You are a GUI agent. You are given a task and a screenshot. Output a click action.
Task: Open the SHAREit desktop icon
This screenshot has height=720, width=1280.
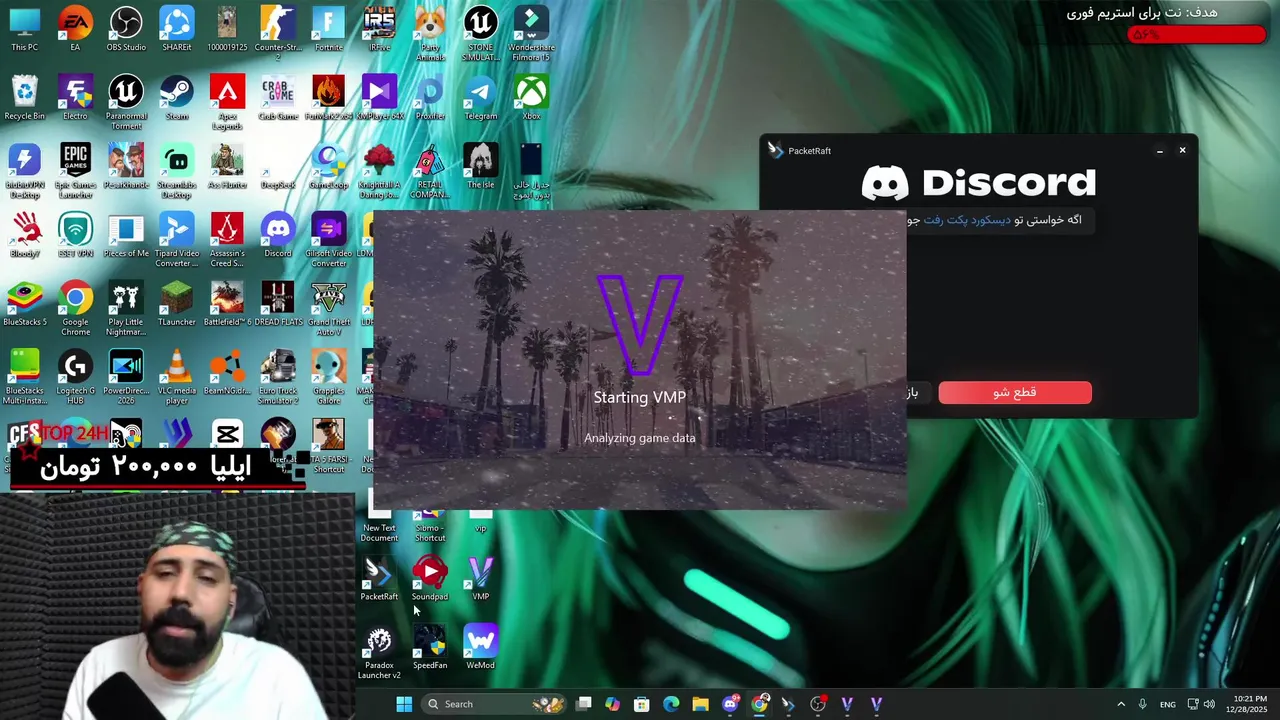coord(177,28)
